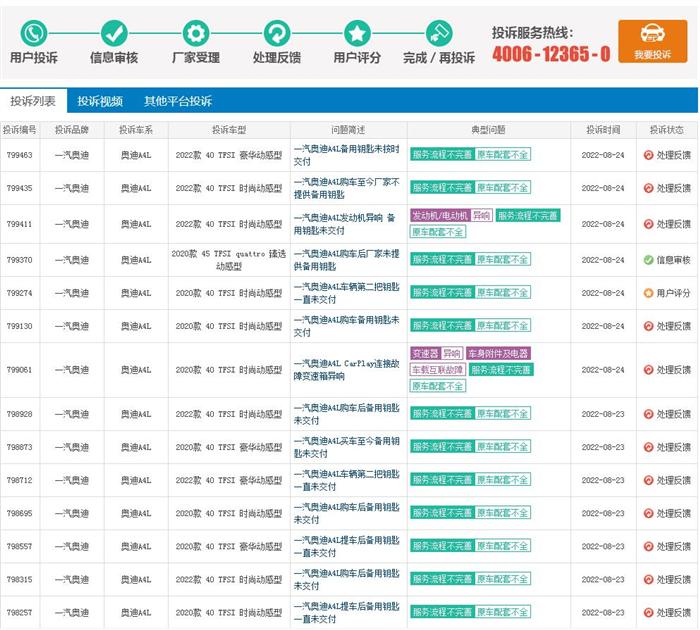
Task: Click the 用户评分 star icon
Action: [357, 33]
